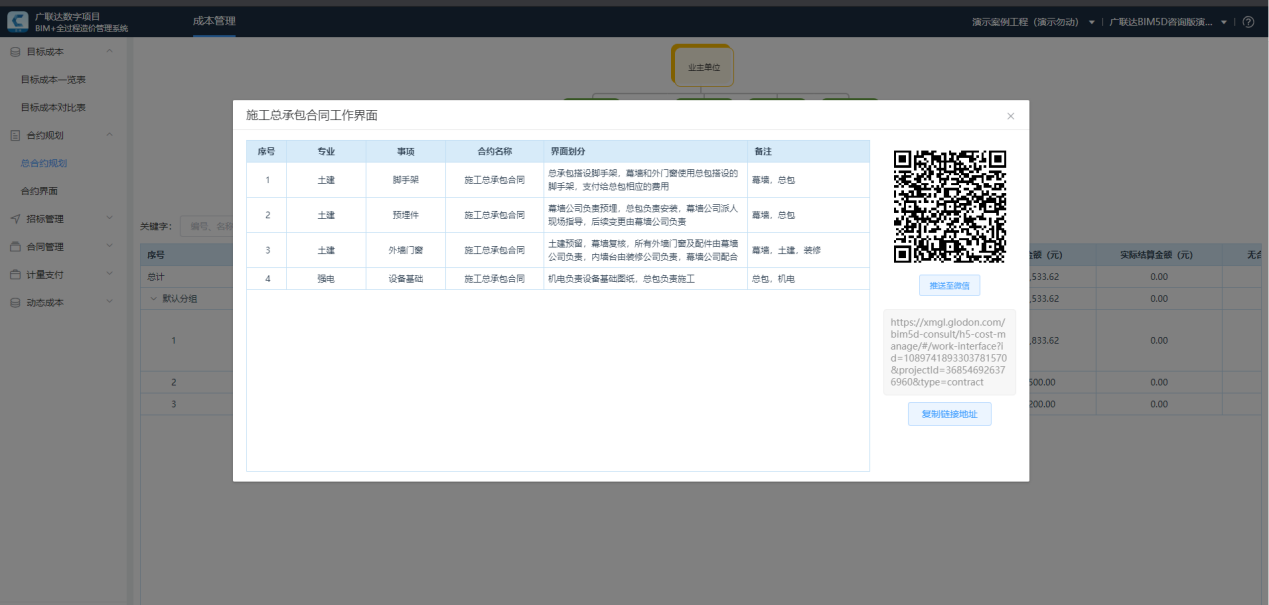Collapse the 合约规划 menu chevron
This screenshot has width=1269, height=605.
coord(109,135)
